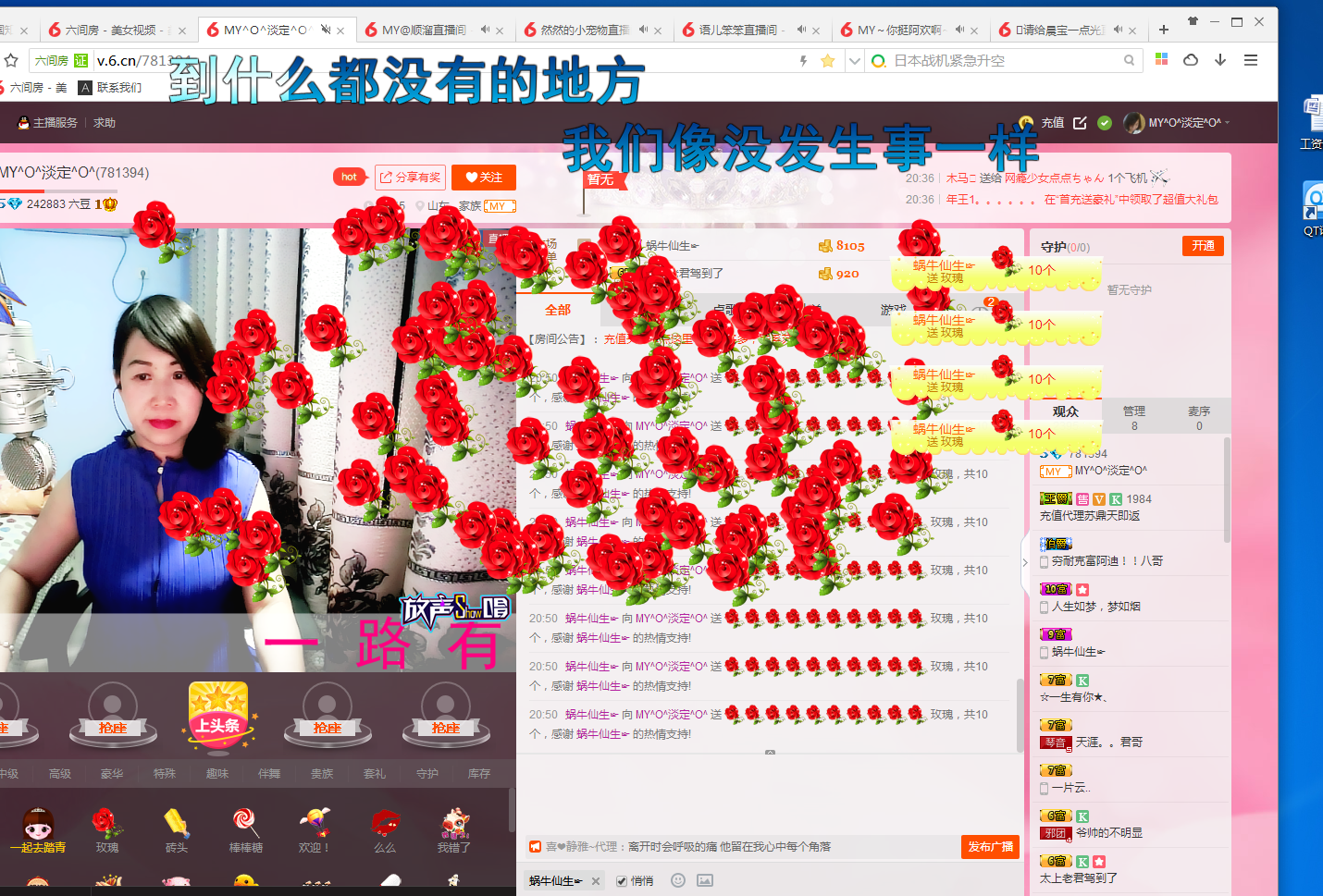Open the 联系我们 bookmark
This screenshot has height=896, width=1323.
(110, 88)
